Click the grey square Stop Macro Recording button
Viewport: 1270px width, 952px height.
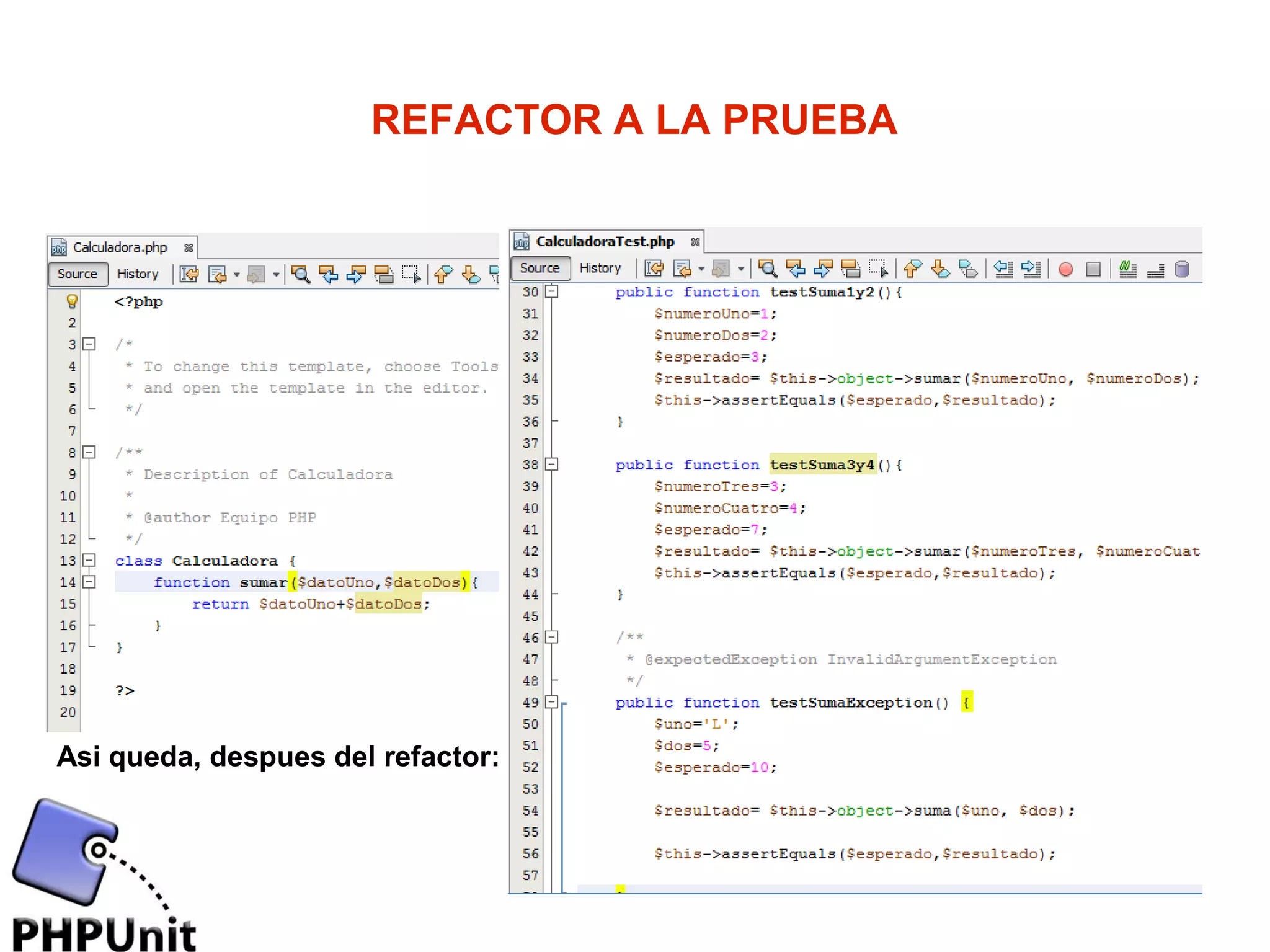coord(1093,269)
